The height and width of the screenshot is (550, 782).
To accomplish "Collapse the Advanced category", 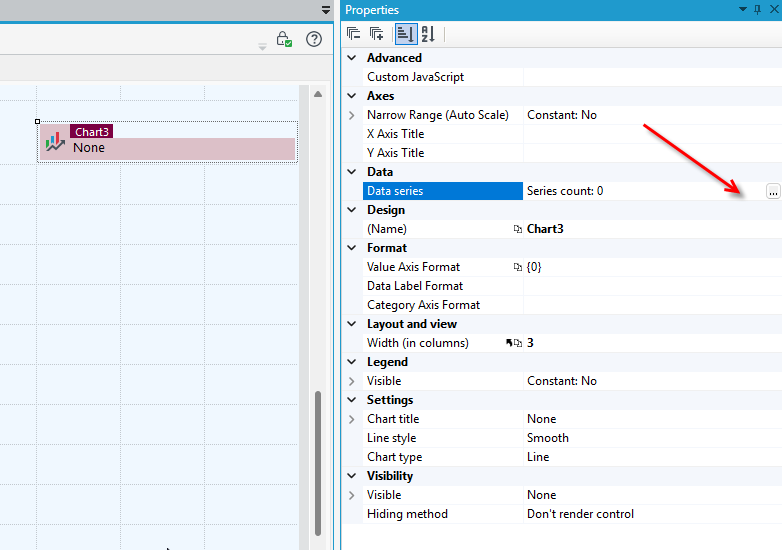I will click(x=352, y=58).
